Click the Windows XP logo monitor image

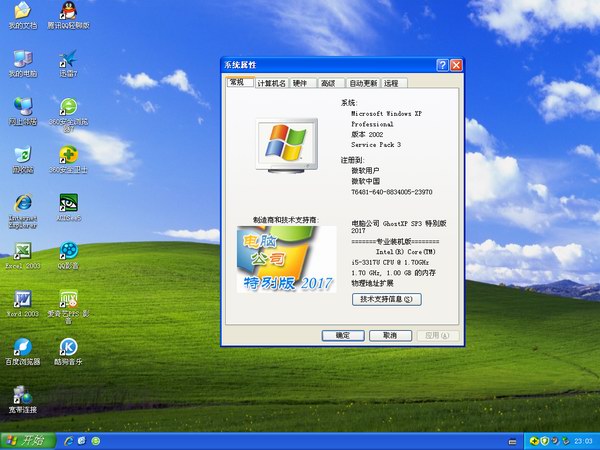pos(287,145)
